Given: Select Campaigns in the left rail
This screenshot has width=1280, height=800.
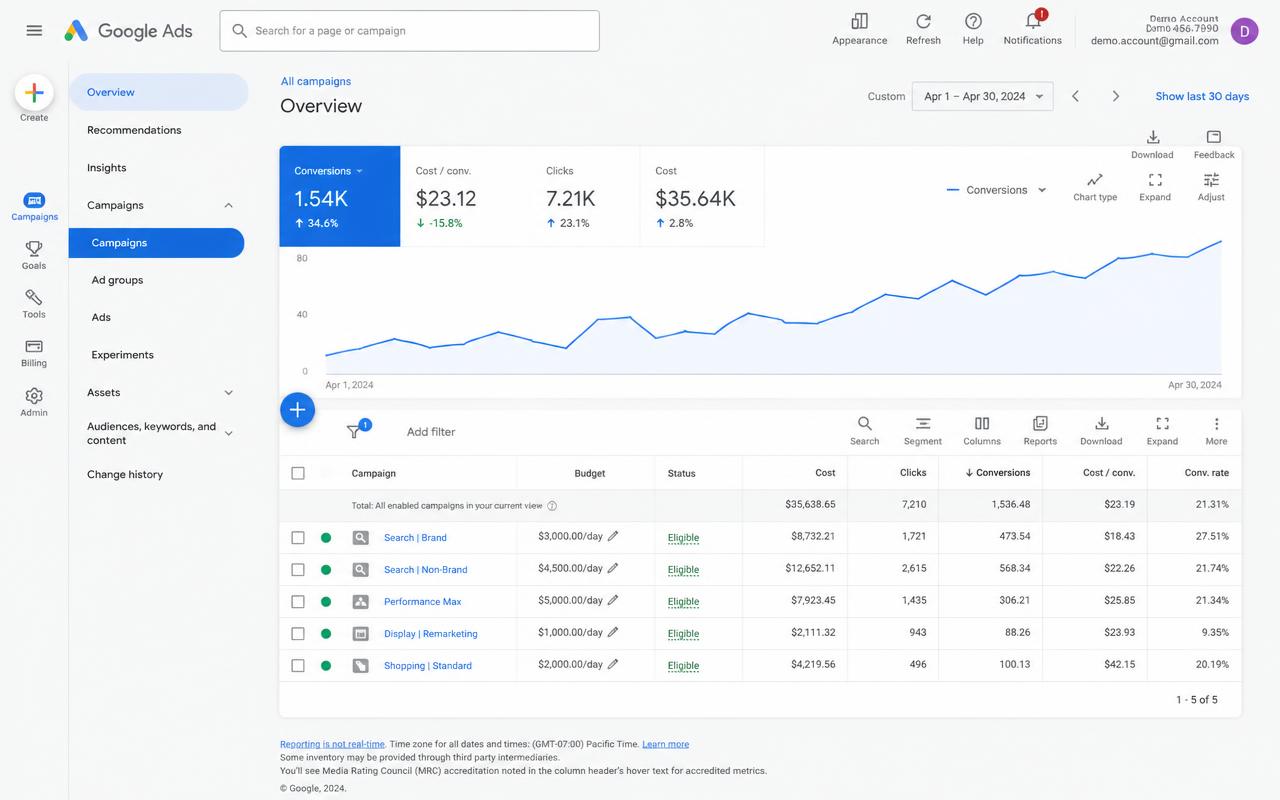Looking at the screenshot, I should pos(34,207).
